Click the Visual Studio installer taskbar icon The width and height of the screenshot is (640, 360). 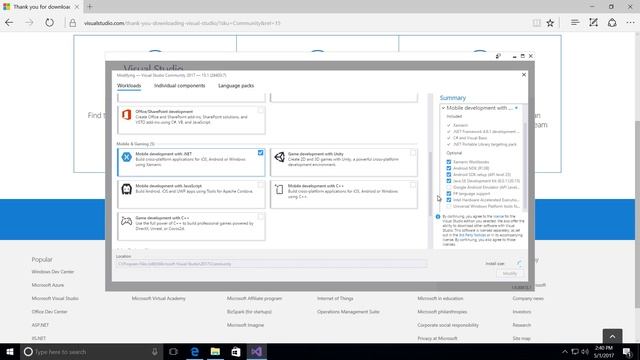click(256, 351)
